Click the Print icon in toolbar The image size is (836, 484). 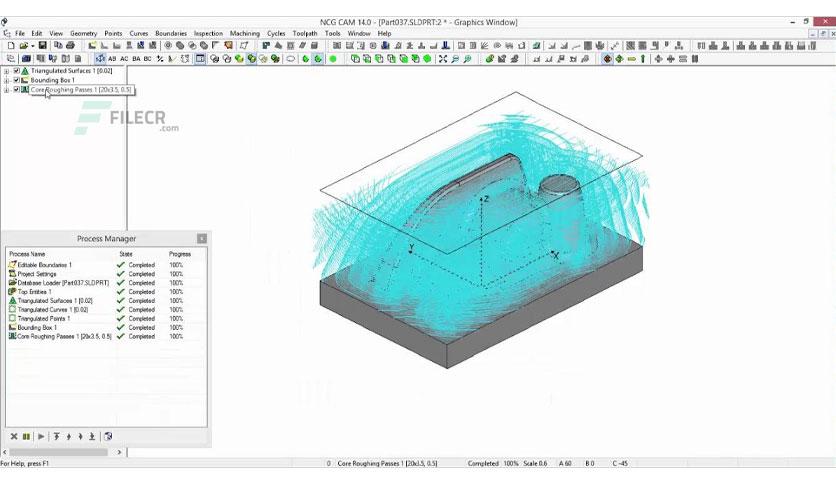tap(70, 46)
